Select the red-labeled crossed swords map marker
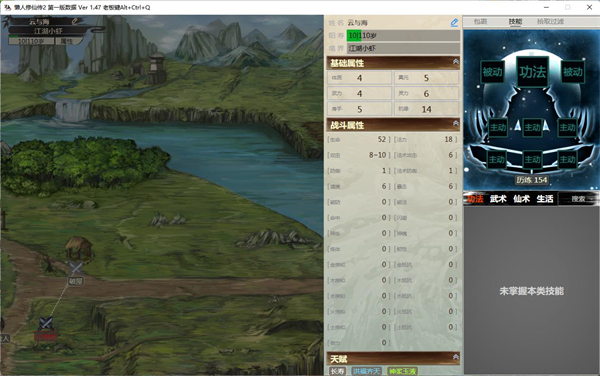The width and height of the screenshot is (600, 376). (46, 324)
